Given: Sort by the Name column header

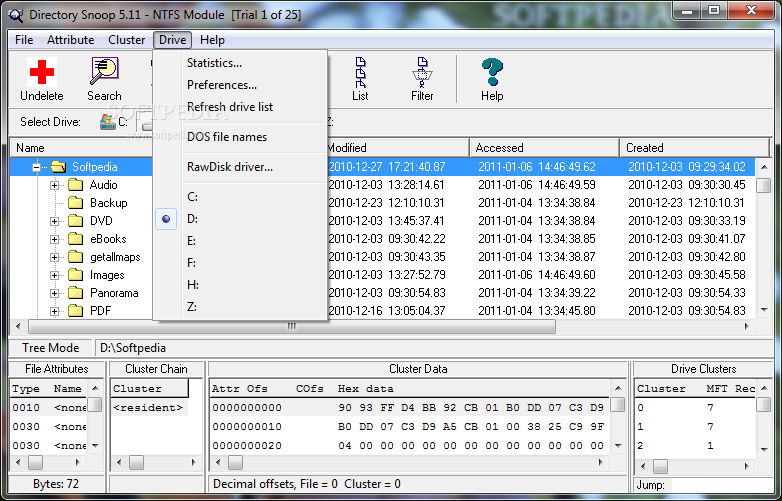Looking at the screenshot, I should click(x=82, y=148).
